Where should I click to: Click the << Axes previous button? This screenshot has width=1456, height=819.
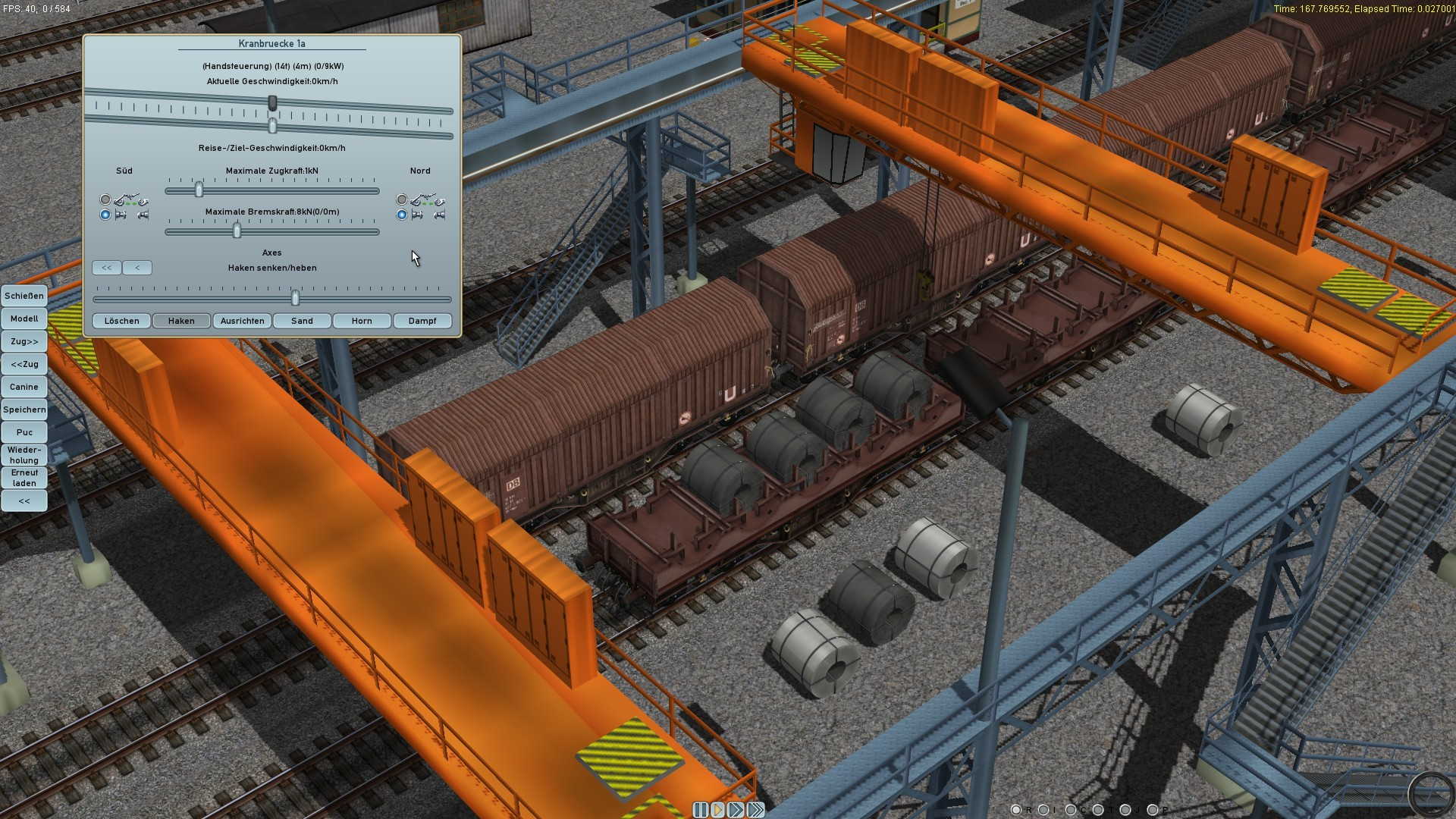point(107,268)
